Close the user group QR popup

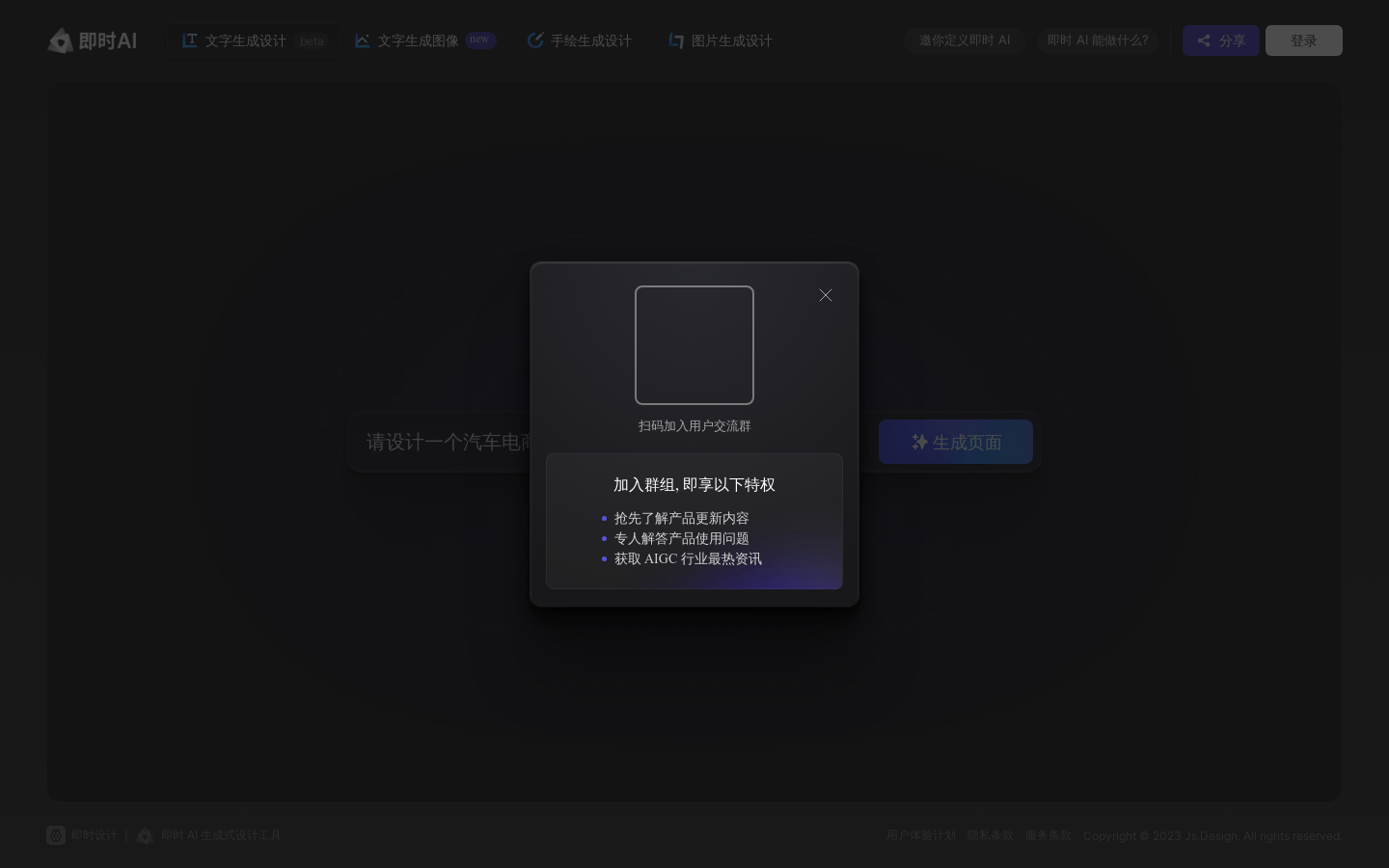pos(826,295)
